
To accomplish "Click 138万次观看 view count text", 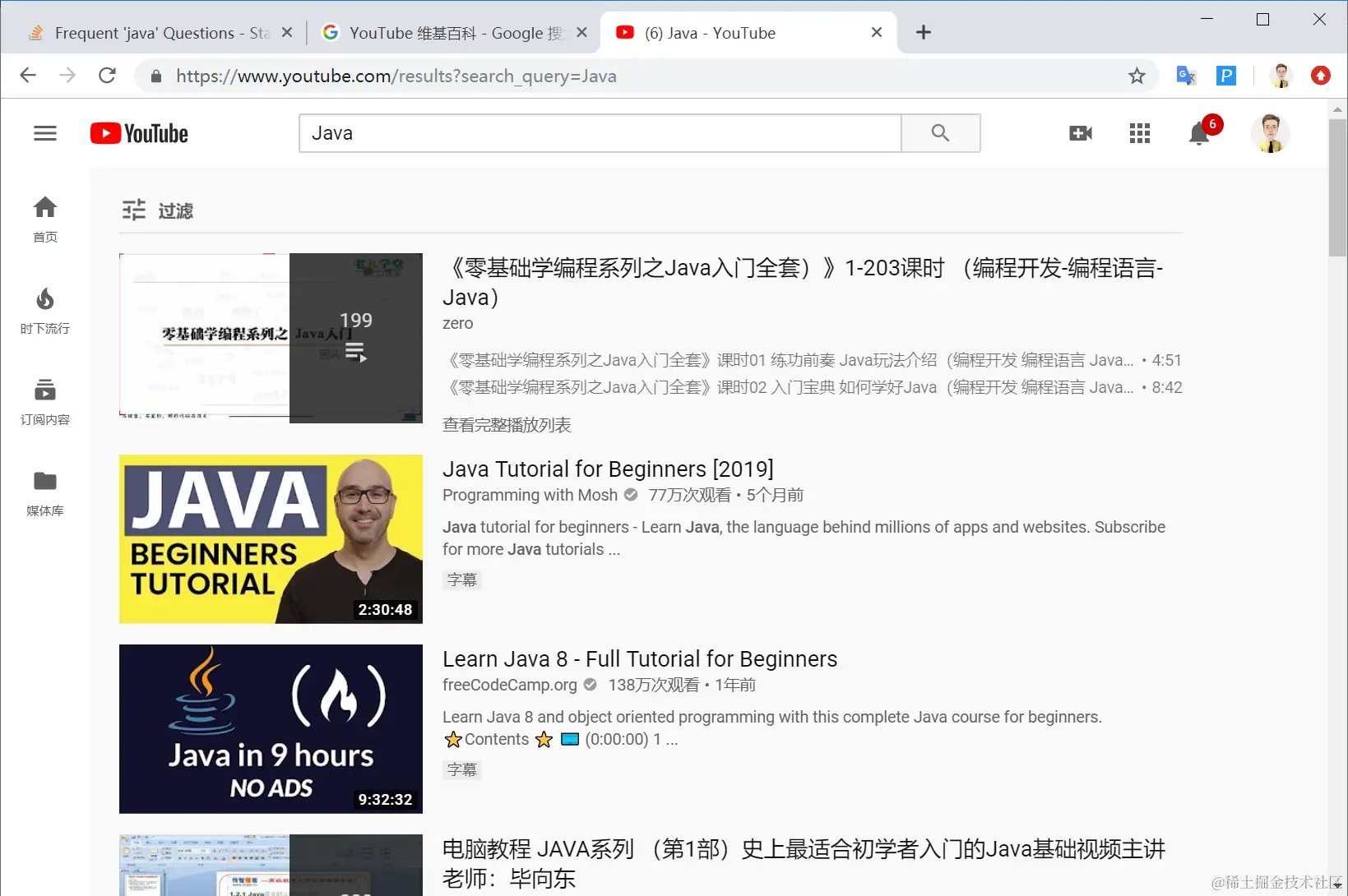I will (x=654, y=685).
